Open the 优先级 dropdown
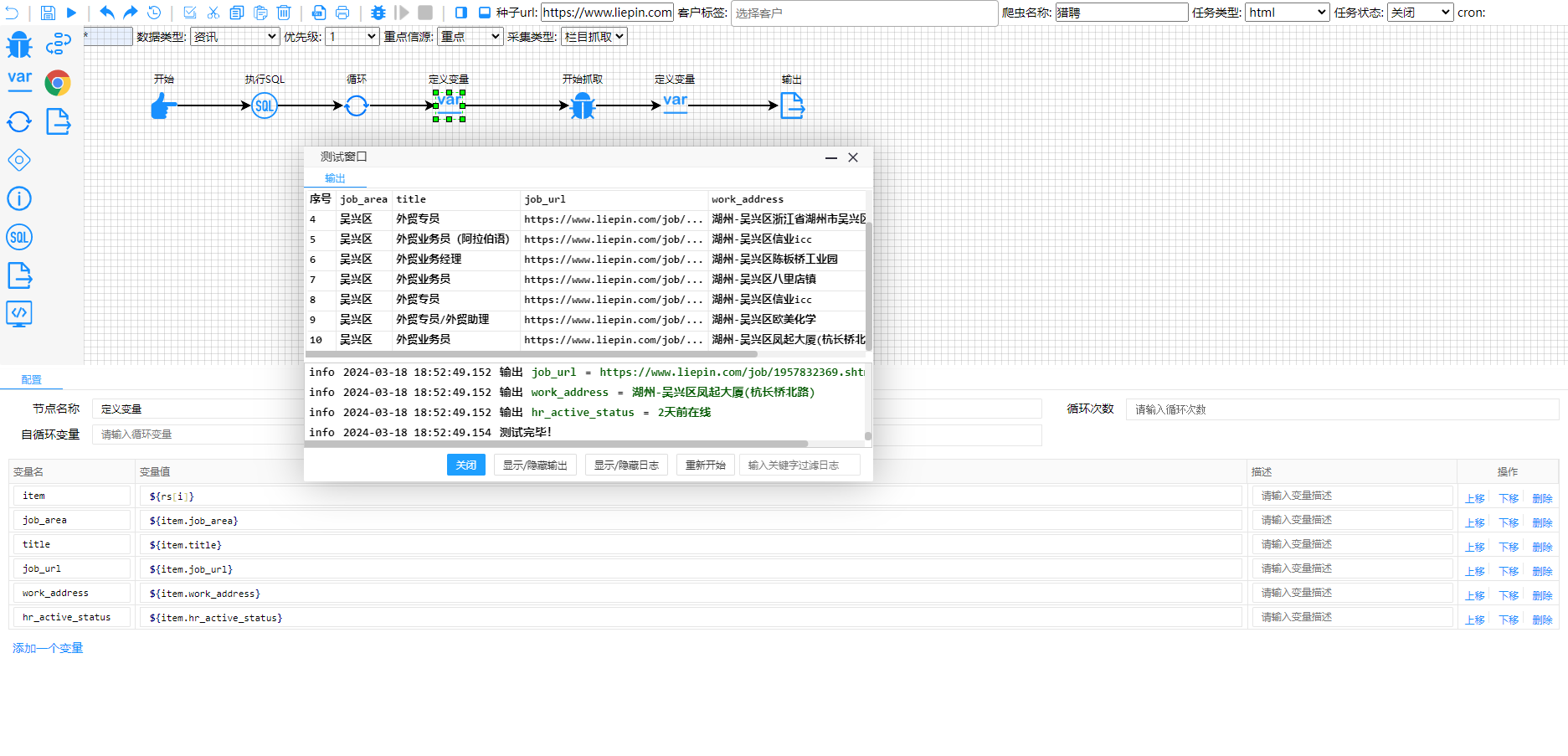The width and height of the screenshot is (1568, 756). 352,37
